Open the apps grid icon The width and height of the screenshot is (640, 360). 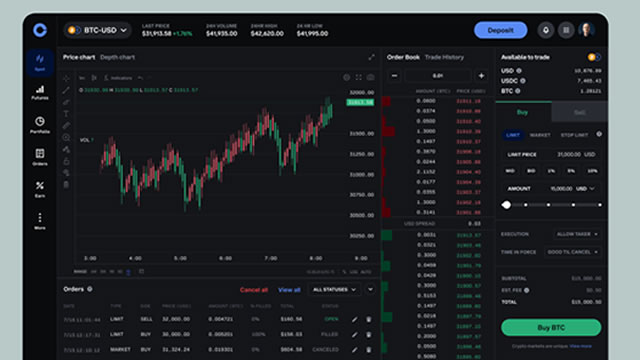[x=566, y=30]
